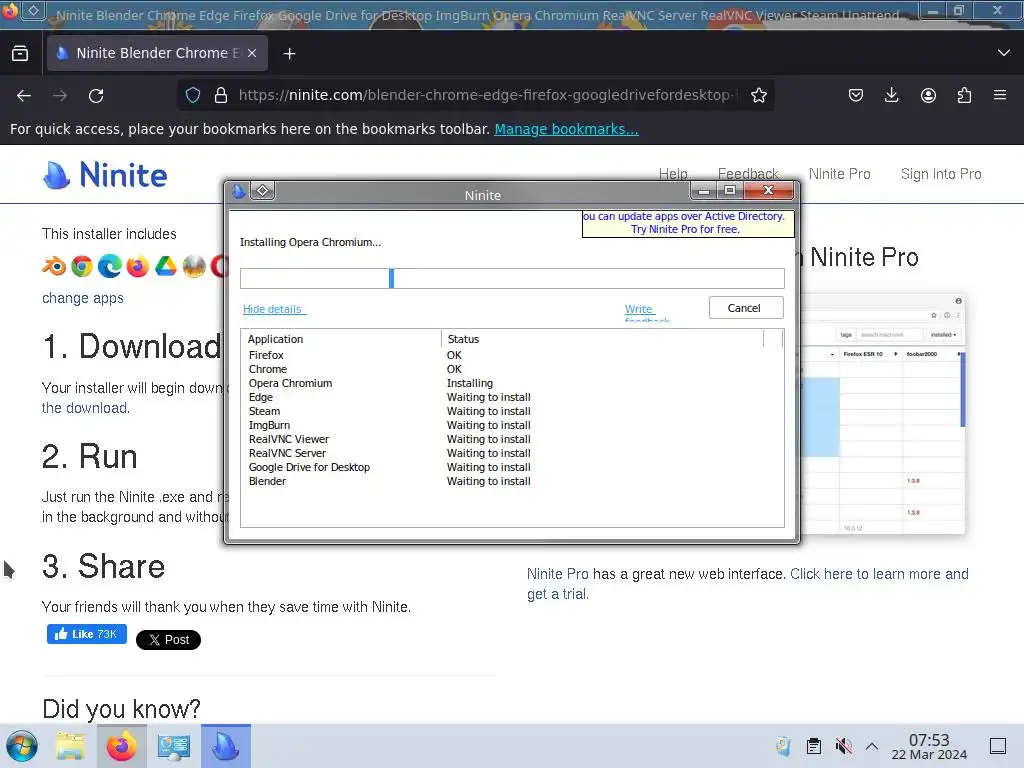
Task: Open the Firefox View icon
Action: pos(20,53)
